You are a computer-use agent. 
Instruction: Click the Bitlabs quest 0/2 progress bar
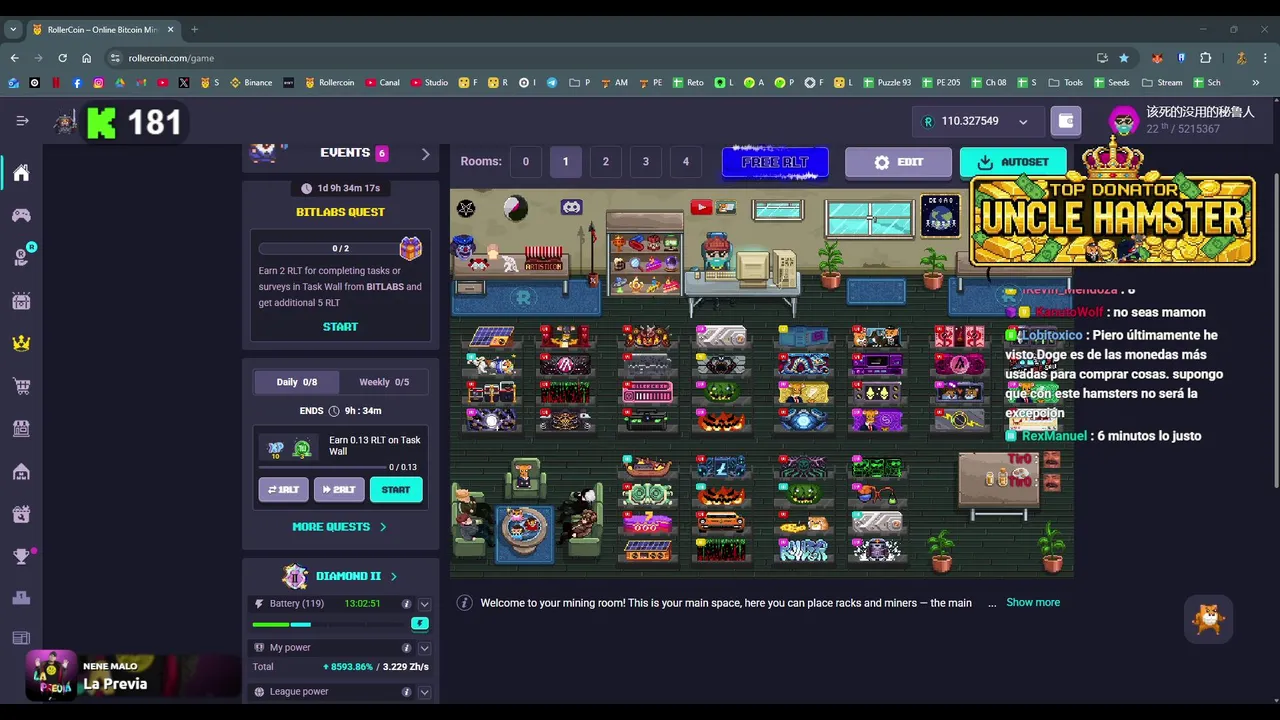click(x=330, y=248)
